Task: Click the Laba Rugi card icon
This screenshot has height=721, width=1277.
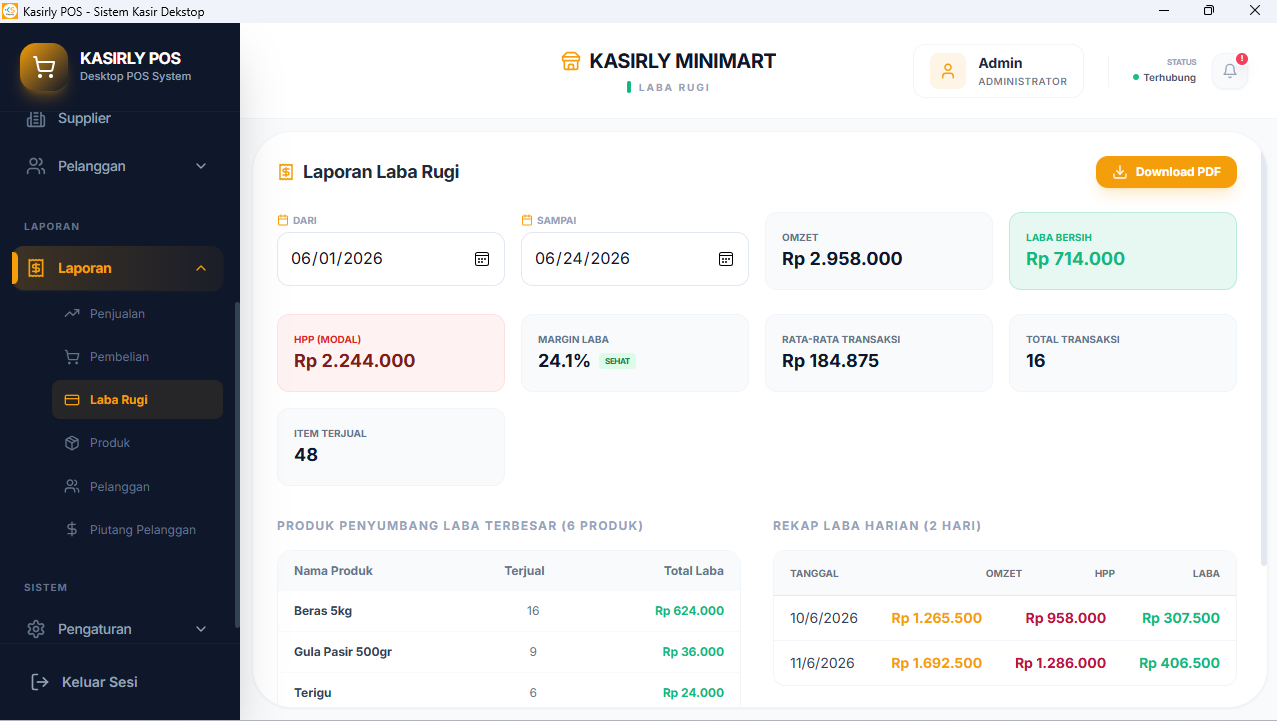Action: click(x=72, y=400)
